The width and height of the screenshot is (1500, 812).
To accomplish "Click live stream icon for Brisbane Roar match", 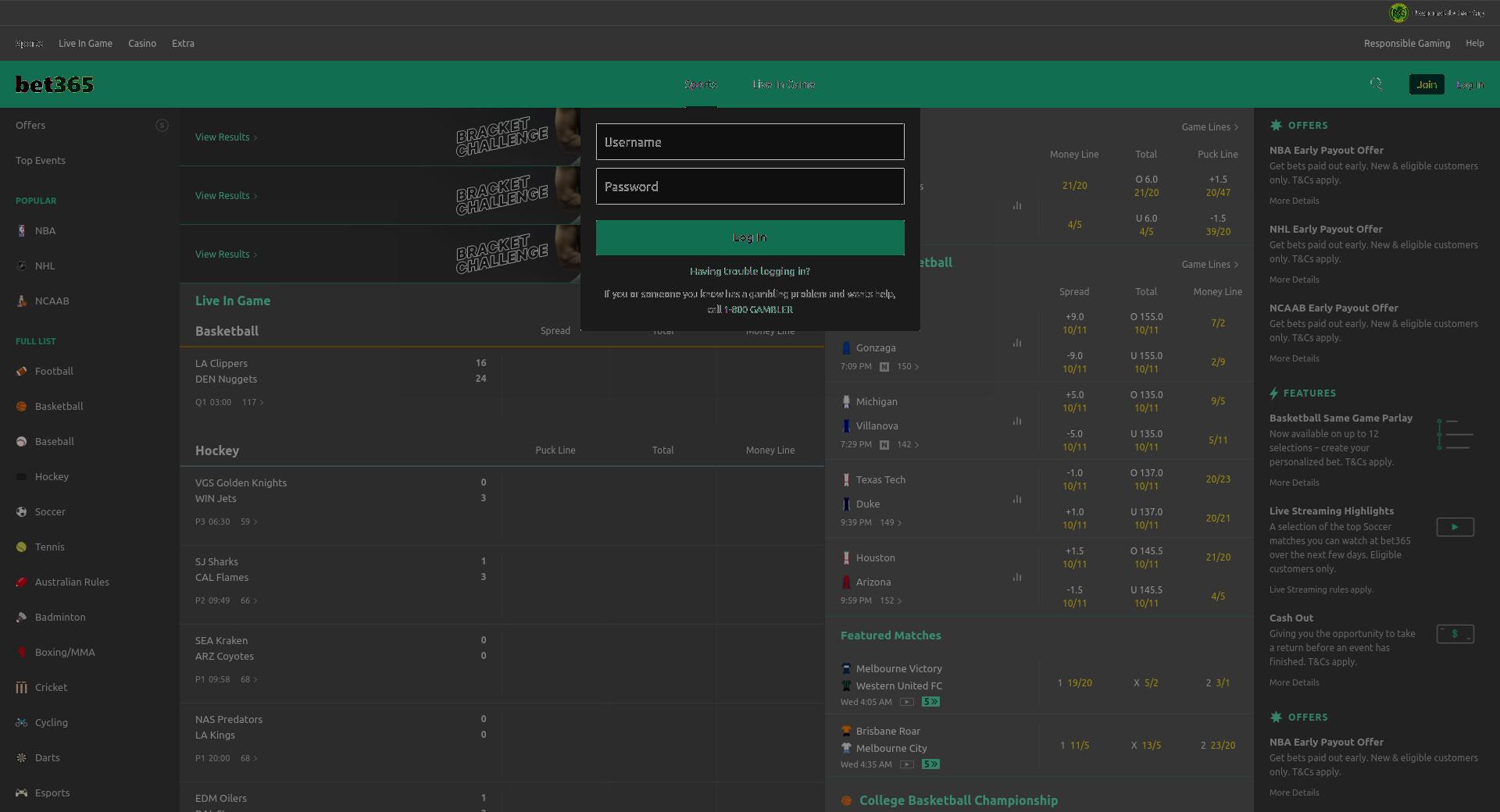I will (906, 764).
